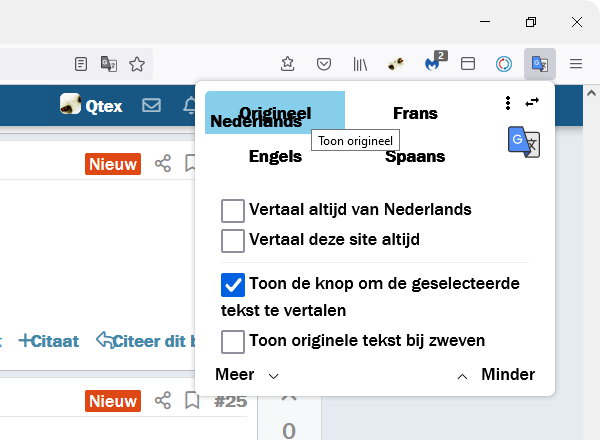Bookmark this page with star icon
Viewport: 600px width, 440px height.
pyautogui.click(x=137, y=64)
